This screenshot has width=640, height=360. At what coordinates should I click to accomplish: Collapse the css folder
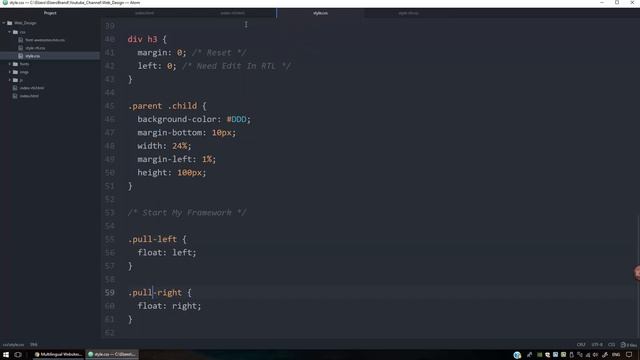coord(10,32)
